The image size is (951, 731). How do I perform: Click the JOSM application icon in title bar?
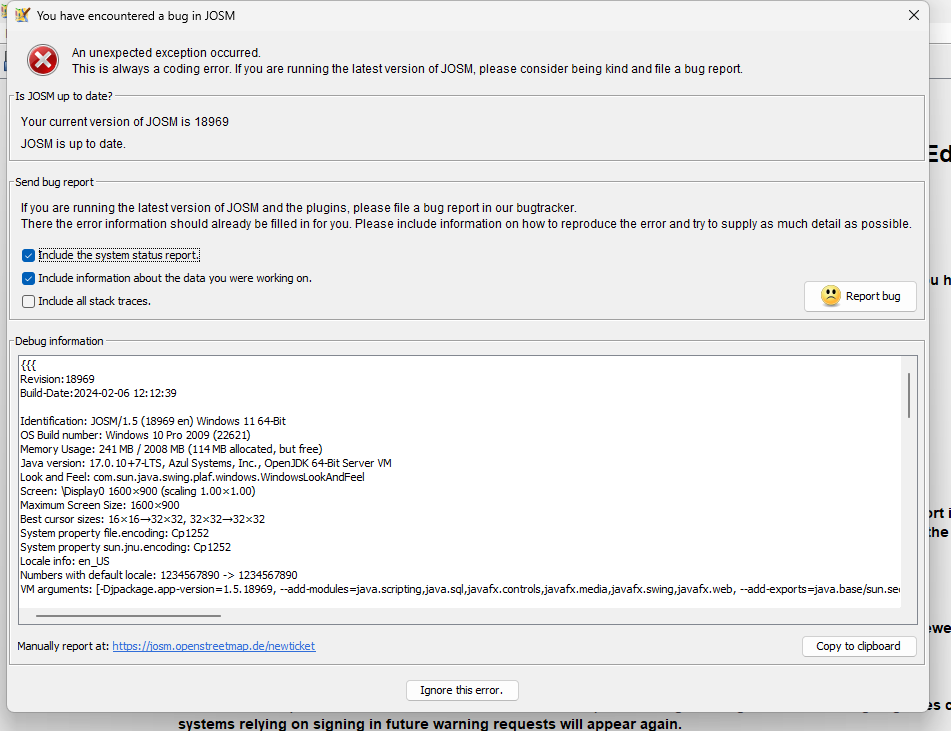point(22,15)
